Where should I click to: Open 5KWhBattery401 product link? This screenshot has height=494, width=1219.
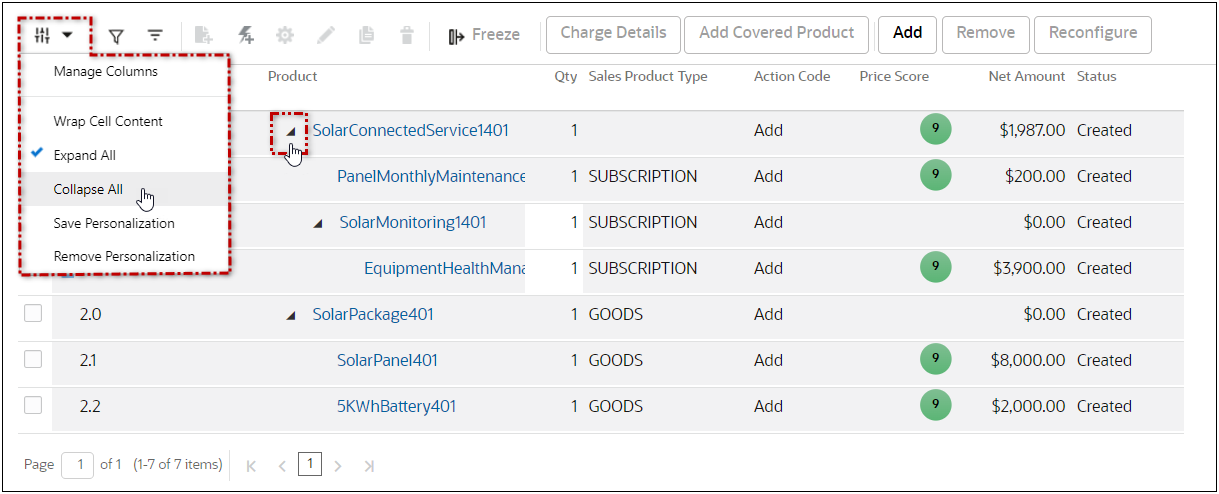pyautogui.click(x=397, y=406)
